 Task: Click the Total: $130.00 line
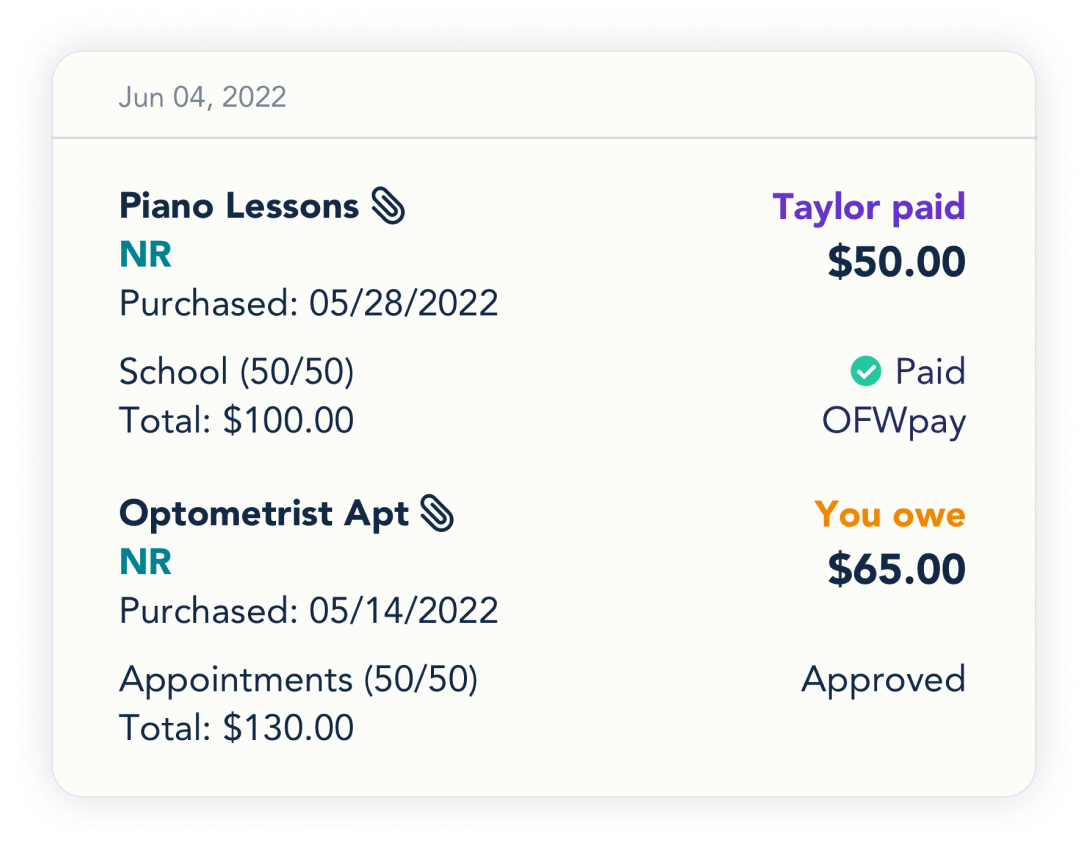tap(236, 728)
